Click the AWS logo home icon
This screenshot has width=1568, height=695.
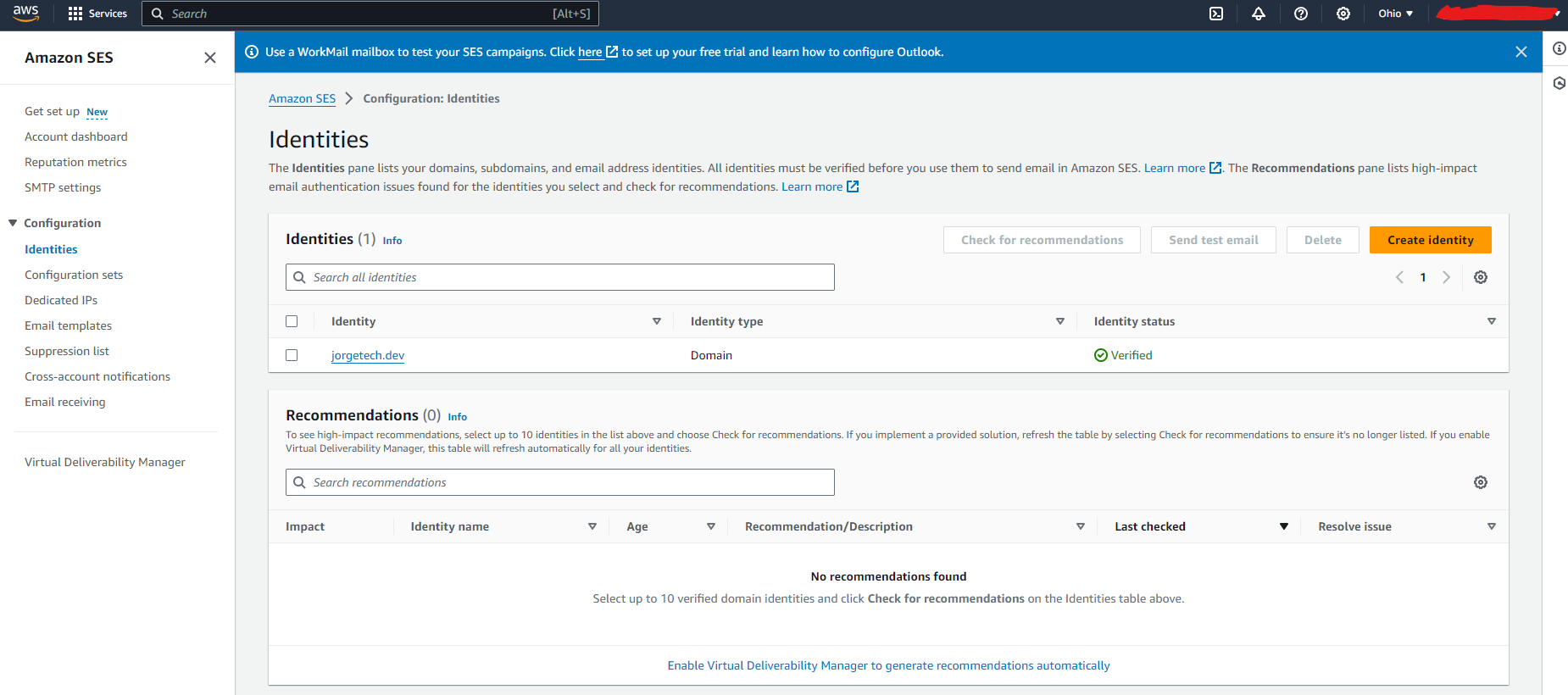pyautogui.click(x=25, y=14)
